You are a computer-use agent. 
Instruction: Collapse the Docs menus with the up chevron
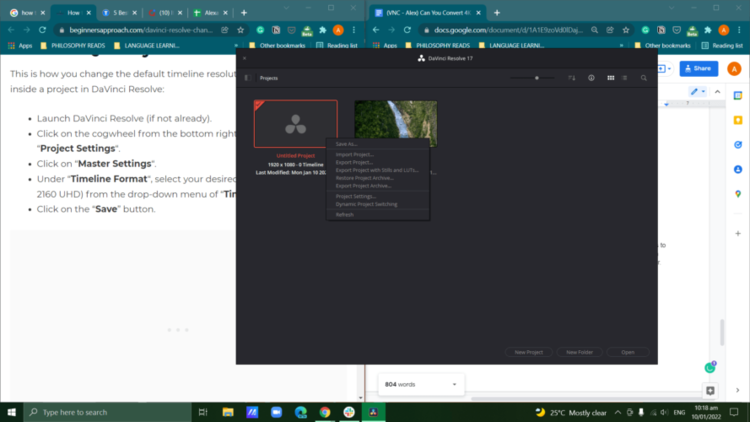tap(717, 92)
